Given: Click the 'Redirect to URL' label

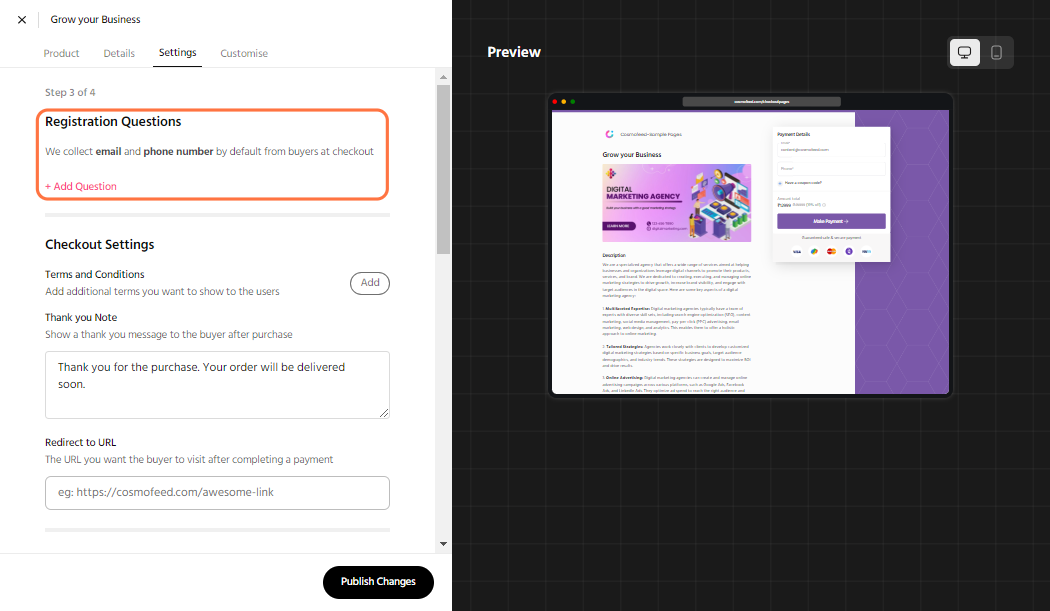Looking at the screenshot, I should coord(80,442).
